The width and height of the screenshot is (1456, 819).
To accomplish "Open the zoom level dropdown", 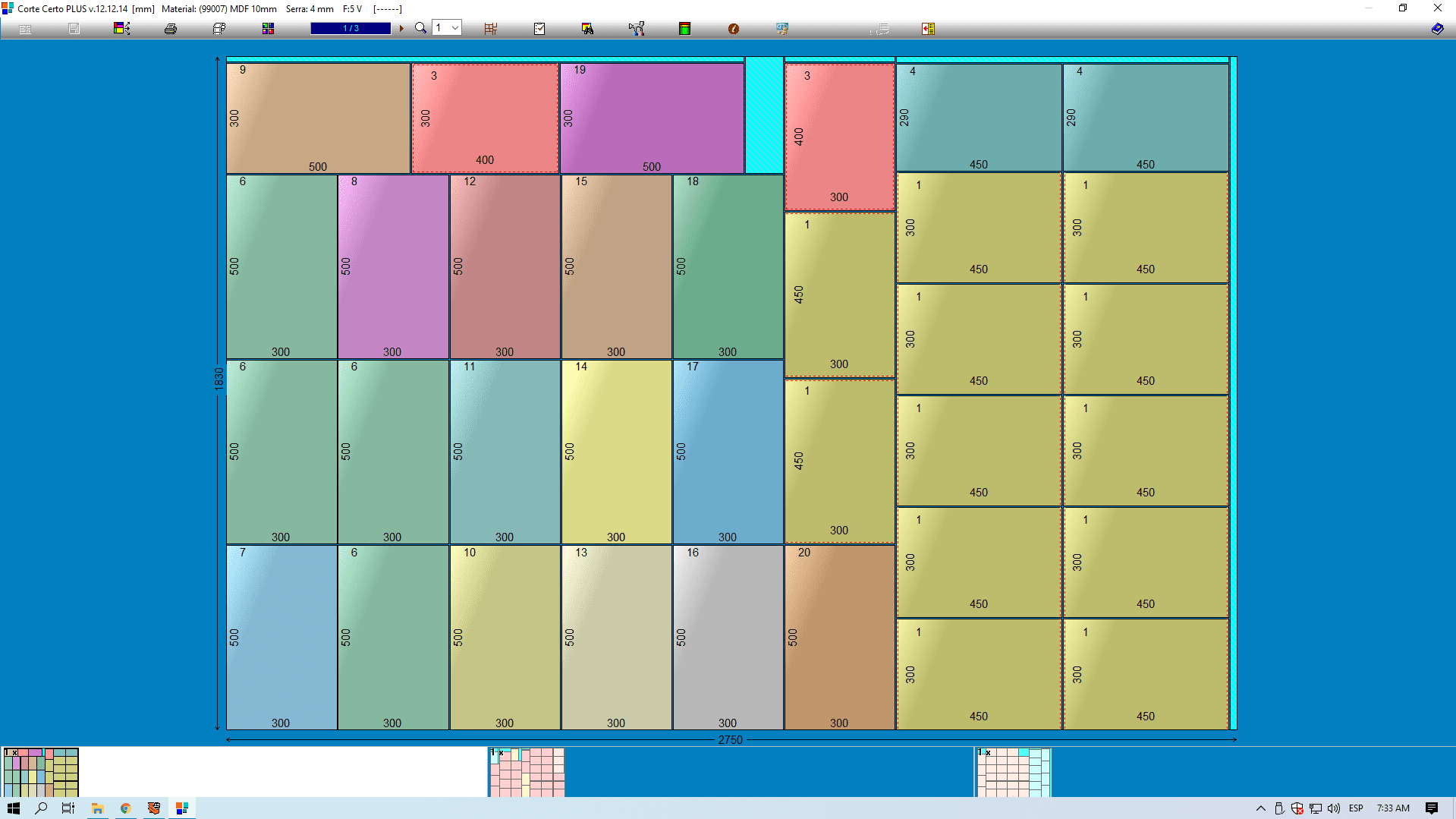I will 454,28.
